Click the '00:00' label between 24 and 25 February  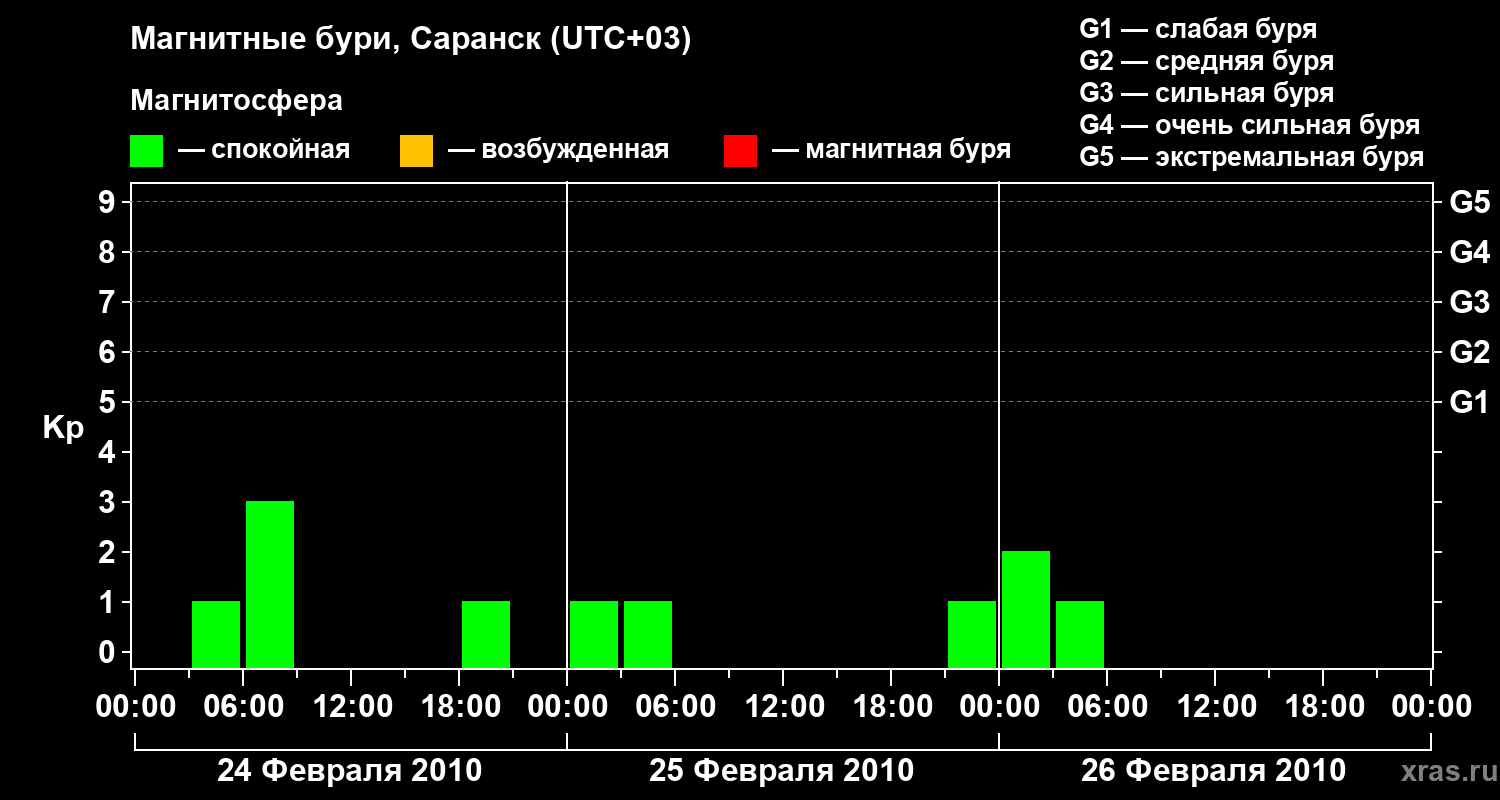click(x=567, y=707)
